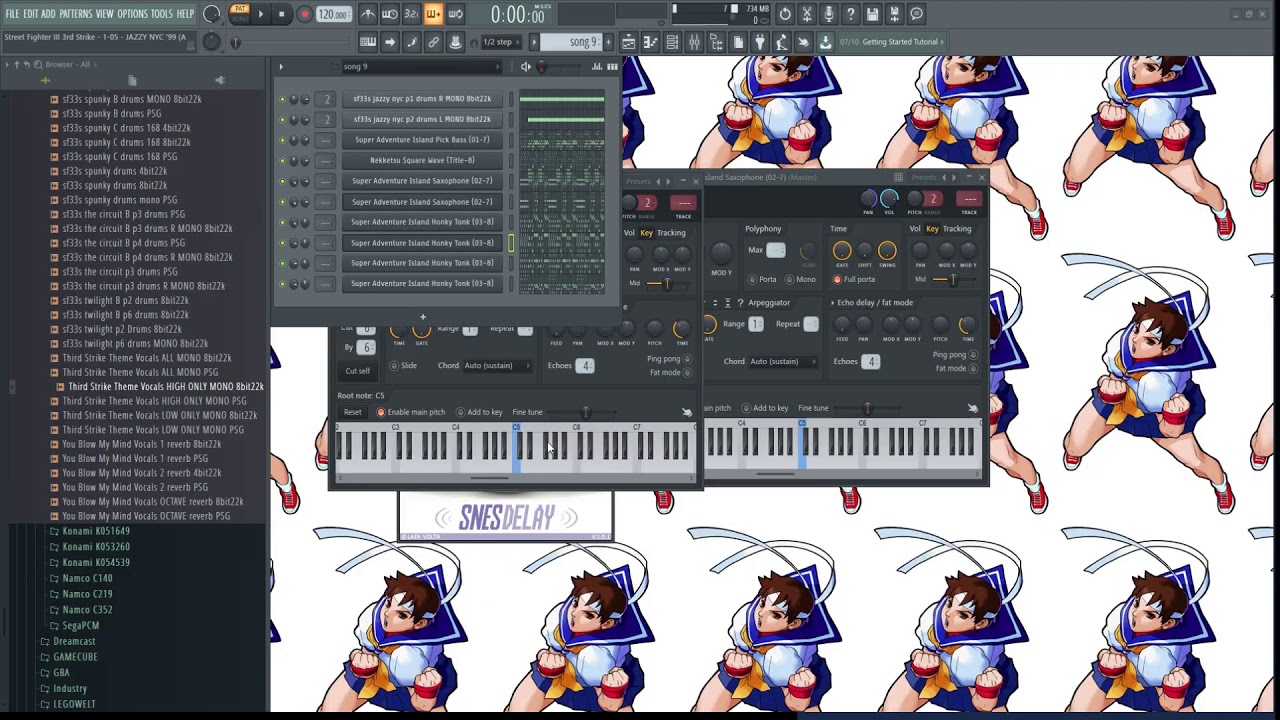Enable wait for input before playing
This screenshot has height=720, width=1280.
tap(390, 15)
